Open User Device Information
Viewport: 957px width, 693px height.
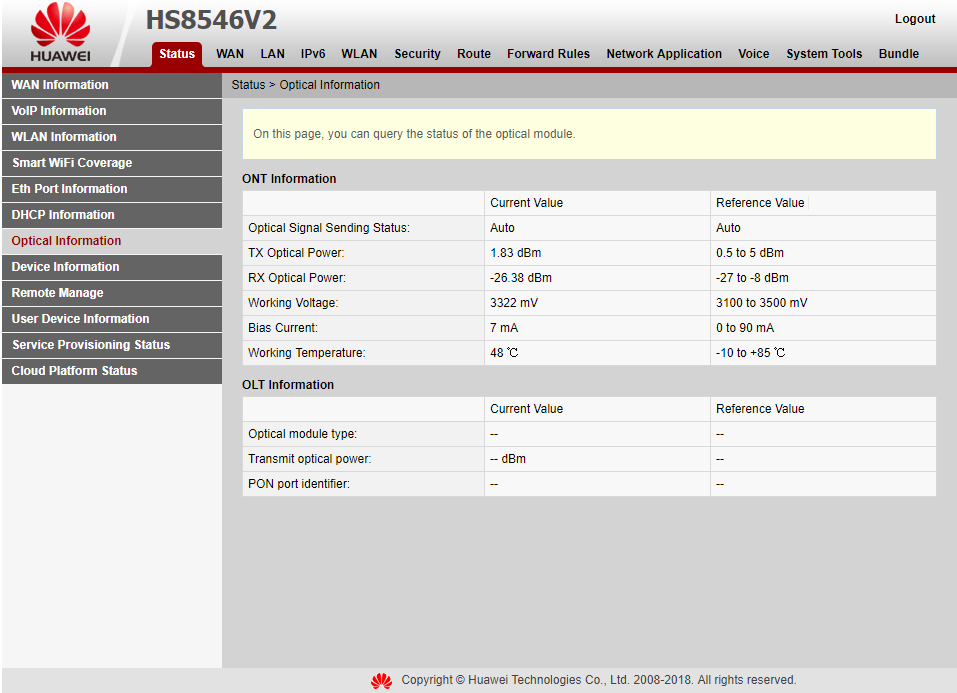point(112,319)
